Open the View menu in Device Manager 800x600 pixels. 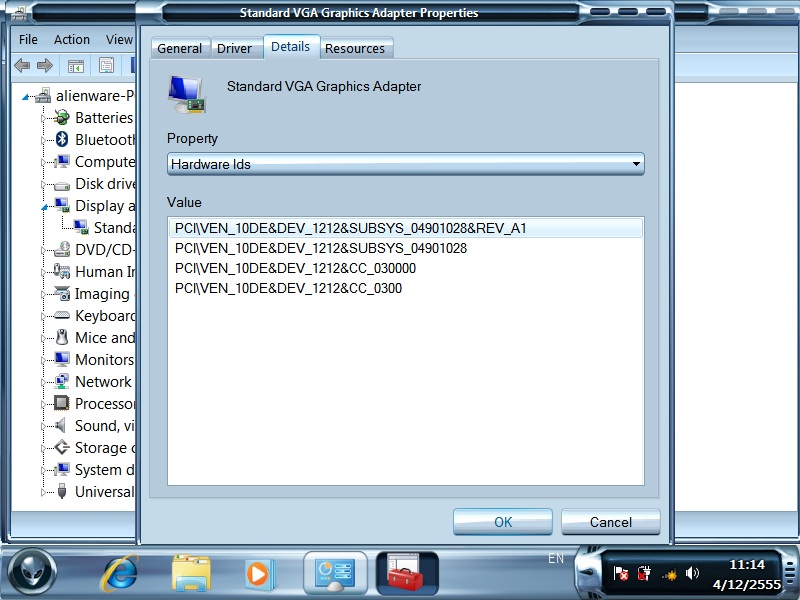(119, 39)
